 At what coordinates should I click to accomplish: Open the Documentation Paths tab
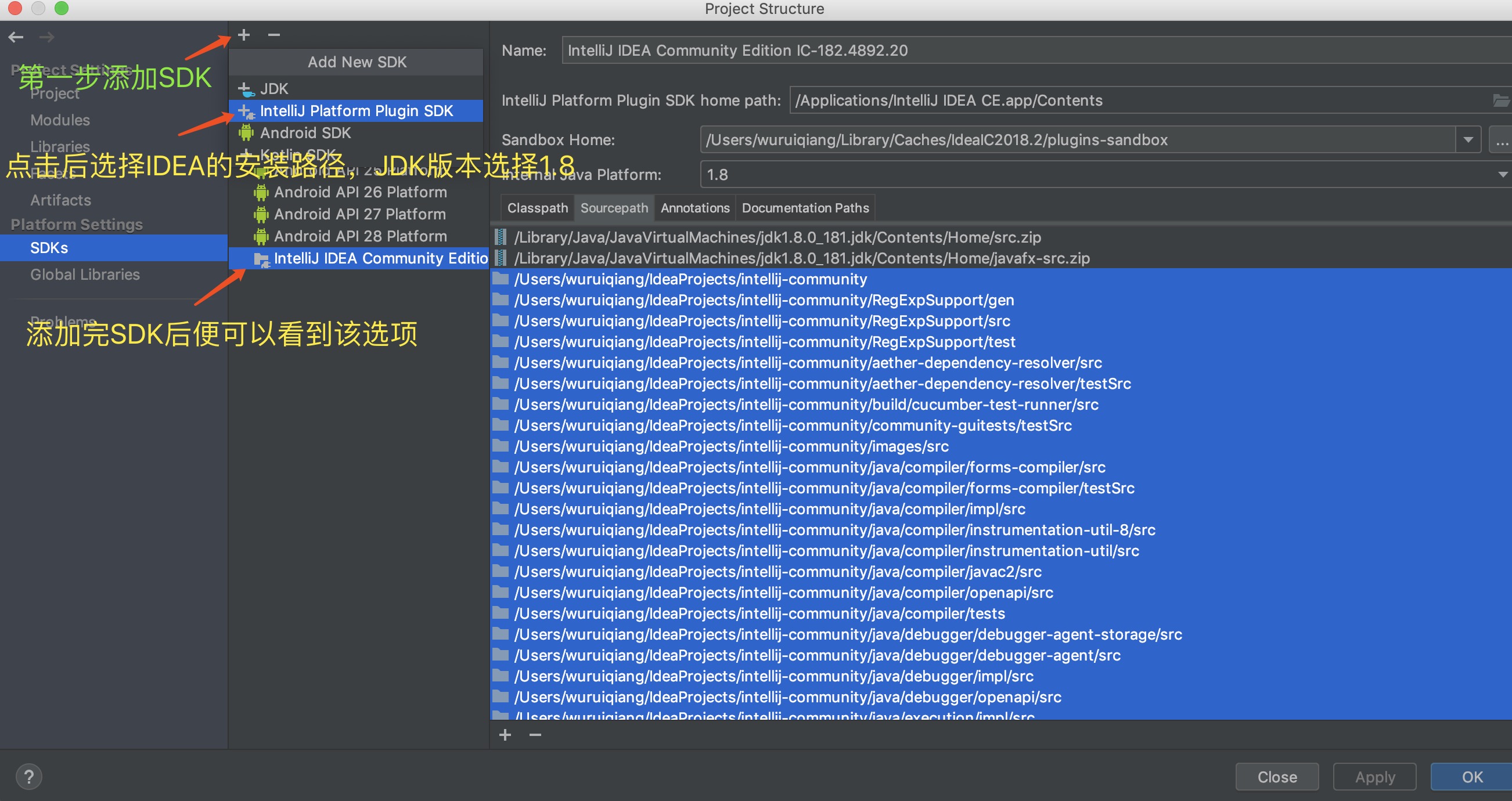tap(805, 207)
